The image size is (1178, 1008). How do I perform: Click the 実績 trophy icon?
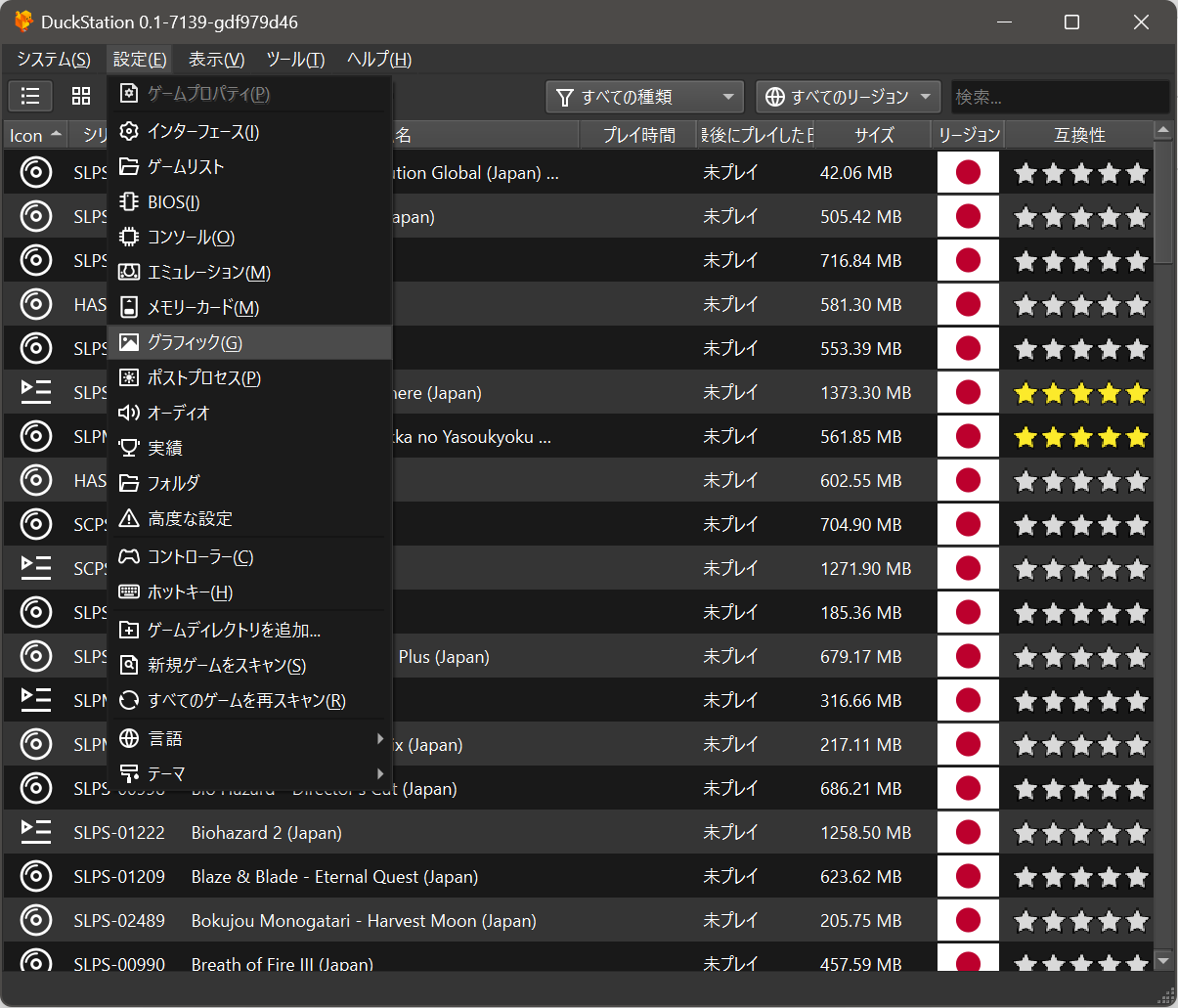coord(129,448)
